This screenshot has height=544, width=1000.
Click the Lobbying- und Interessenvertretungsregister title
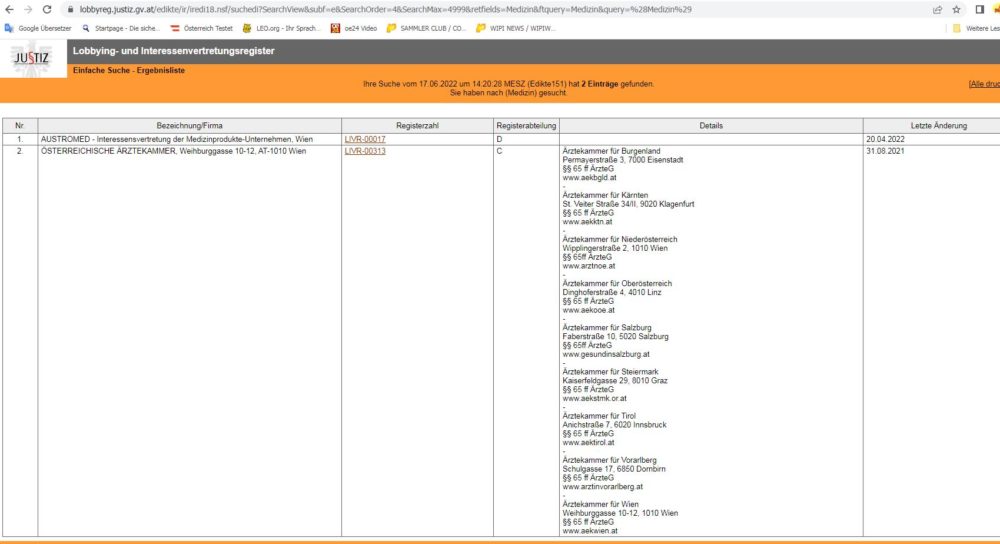(x=173, y=51)
